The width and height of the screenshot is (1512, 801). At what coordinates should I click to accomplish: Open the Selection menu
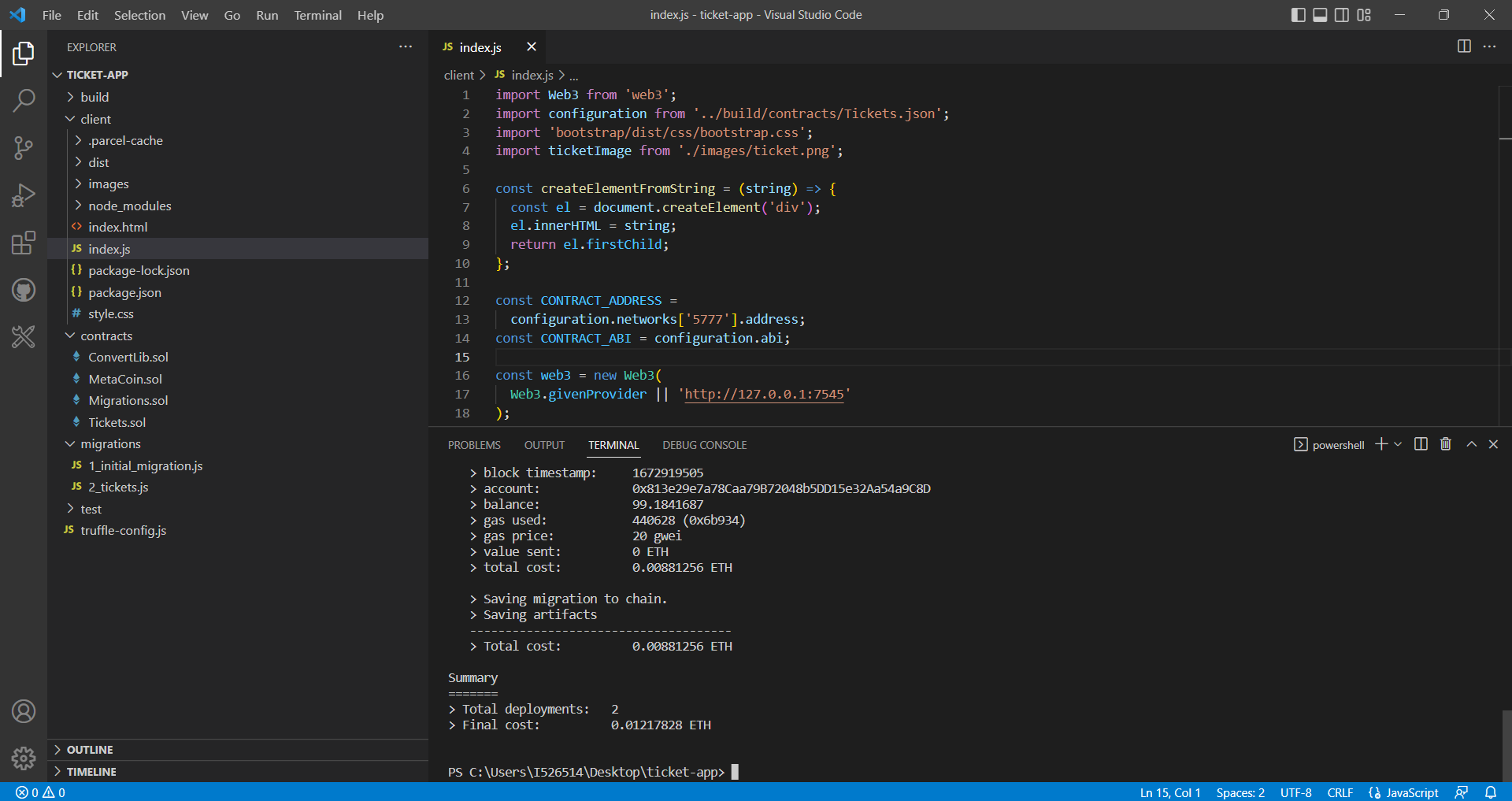pyautogui.click(x=139, y=15)
